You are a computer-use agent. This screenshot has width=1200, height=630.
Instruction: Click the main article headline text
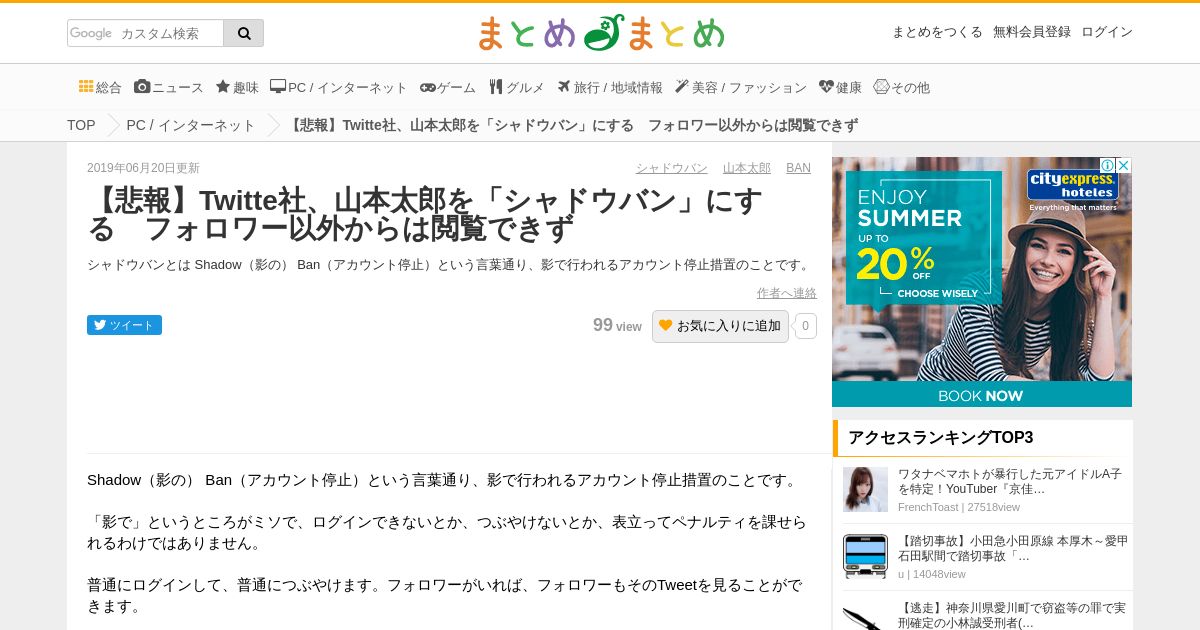[x=425, y=215]
